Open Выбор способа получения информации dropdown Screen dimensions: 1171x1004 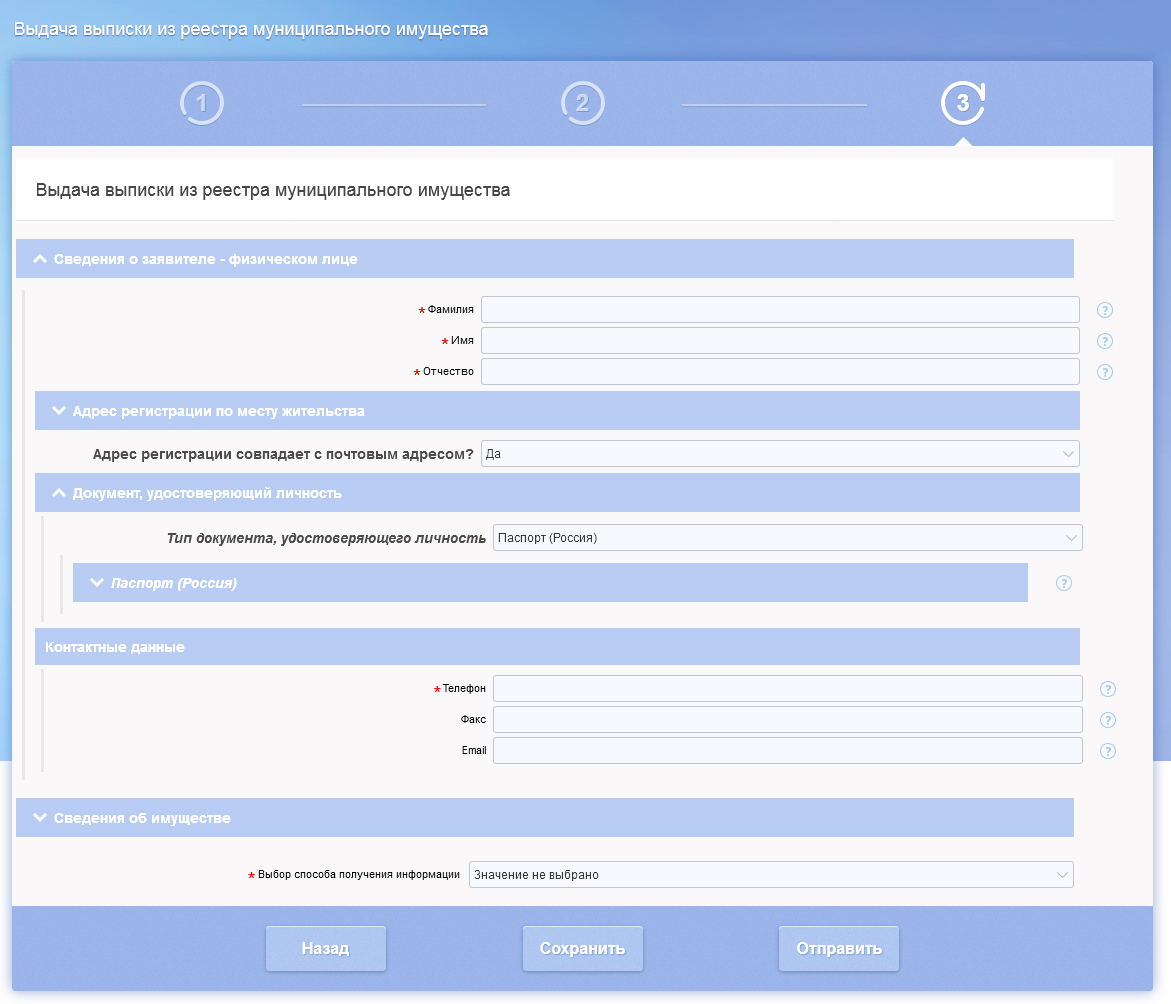click(x=770, y=875)
